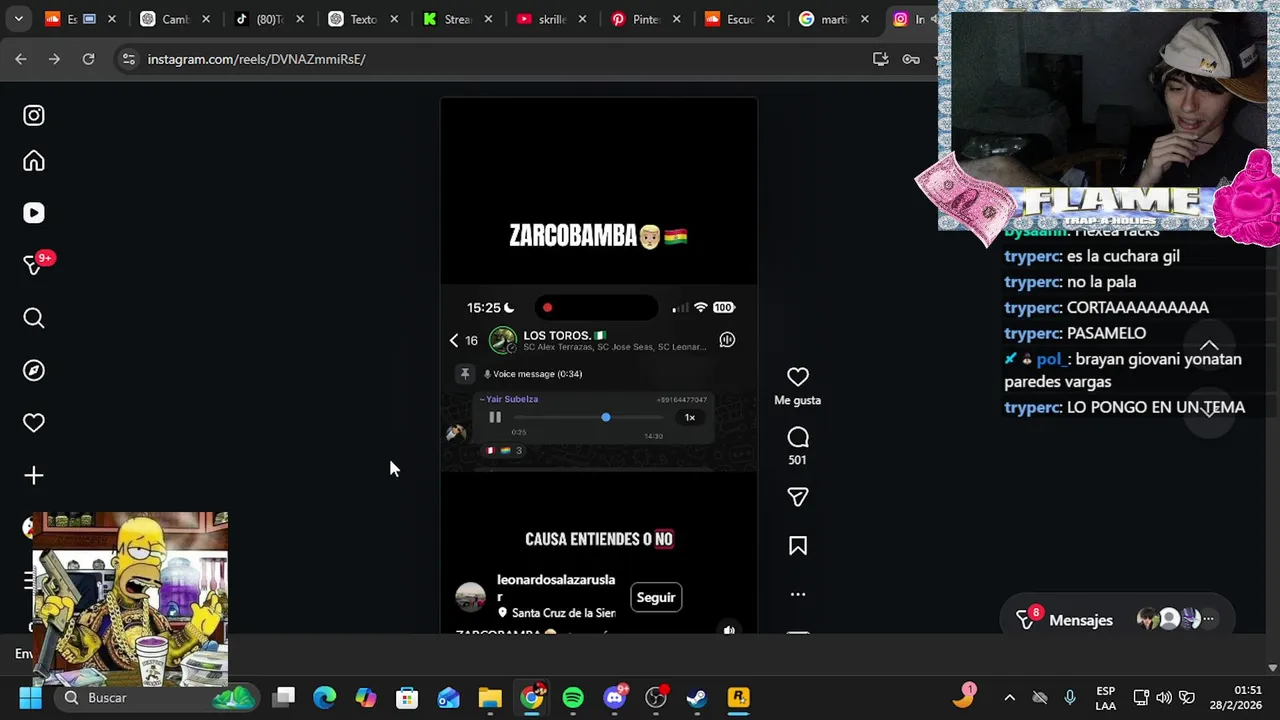Screen dimensions: 1280x720
Task: Open Instagram search panel
Action: click(x=34, y=318)
